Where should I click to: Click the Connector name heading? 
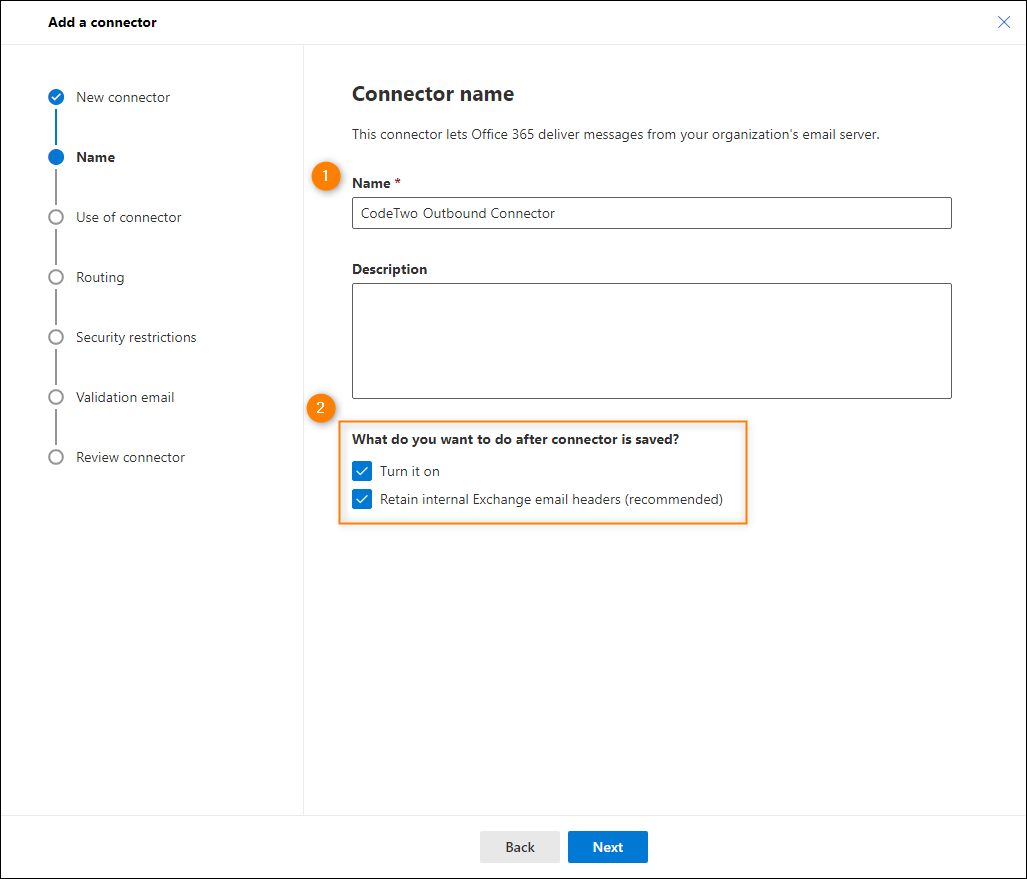click(433, 94)
